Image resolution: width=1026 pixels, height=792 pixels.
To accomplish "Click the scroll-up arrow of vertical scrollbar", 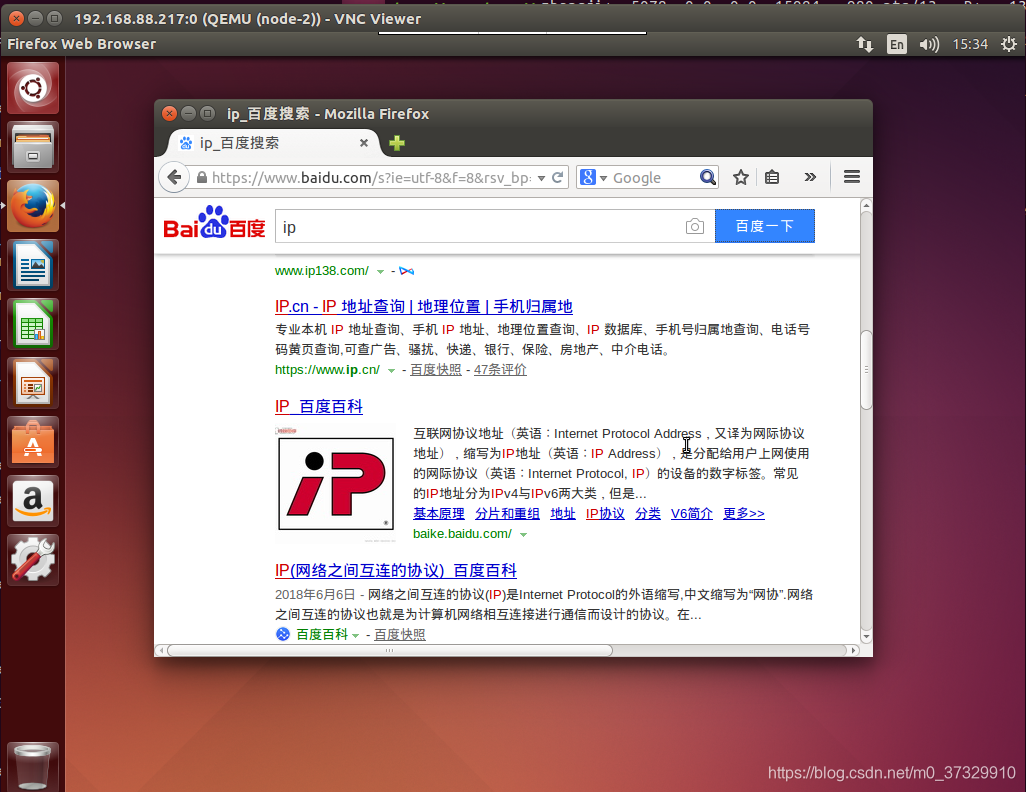I will 866,206.
